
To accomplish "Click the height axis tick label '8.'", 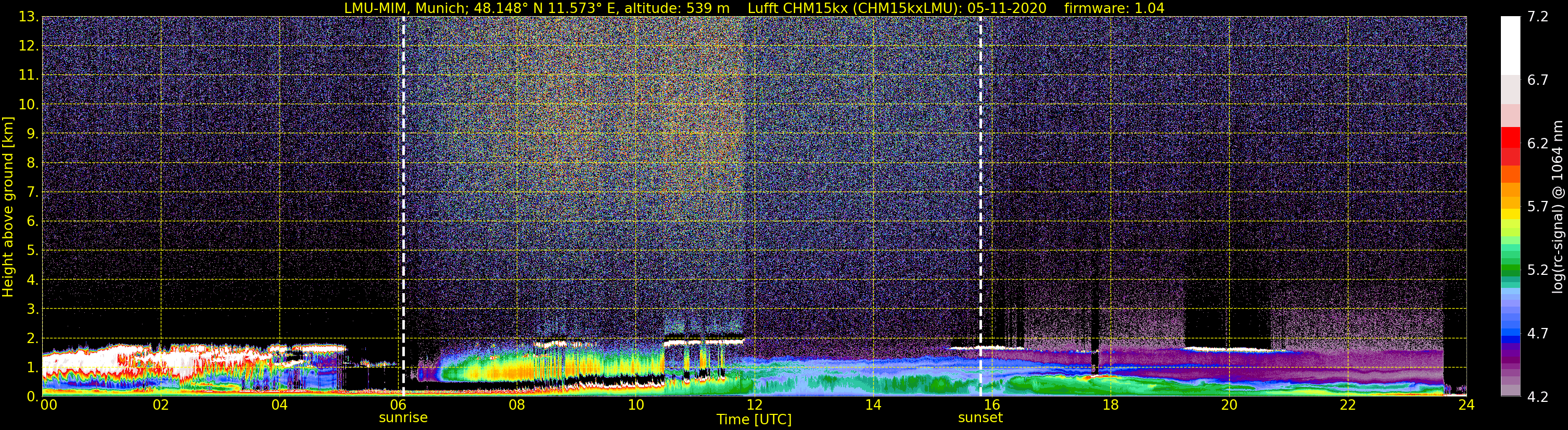I will [x=32, y=162].
